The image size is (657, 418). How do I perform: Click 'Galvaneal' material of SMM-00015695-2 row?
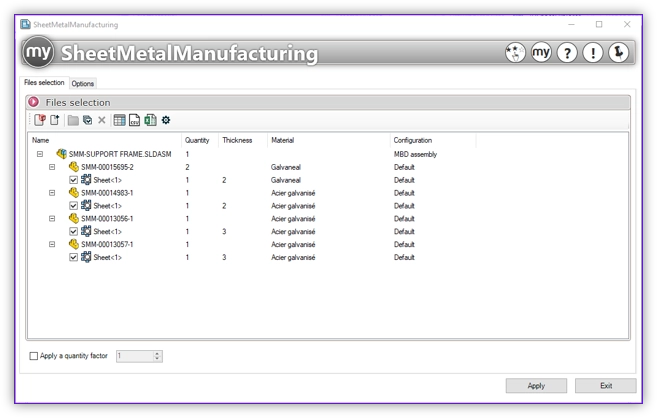click(286, 167)
